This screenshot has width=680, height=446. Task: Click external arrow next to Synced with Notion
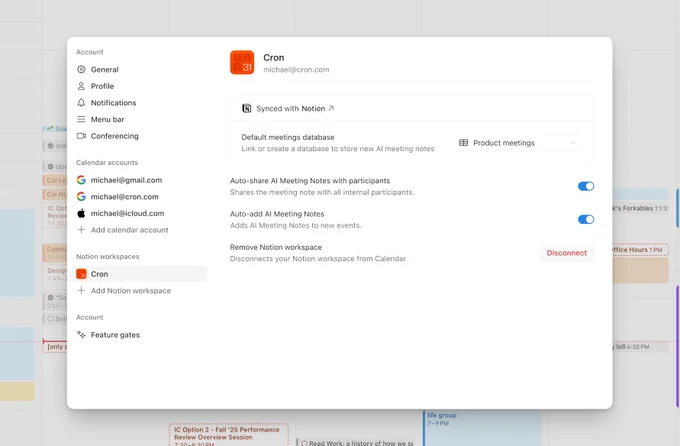pyautogui.click(x=331, y=108)
